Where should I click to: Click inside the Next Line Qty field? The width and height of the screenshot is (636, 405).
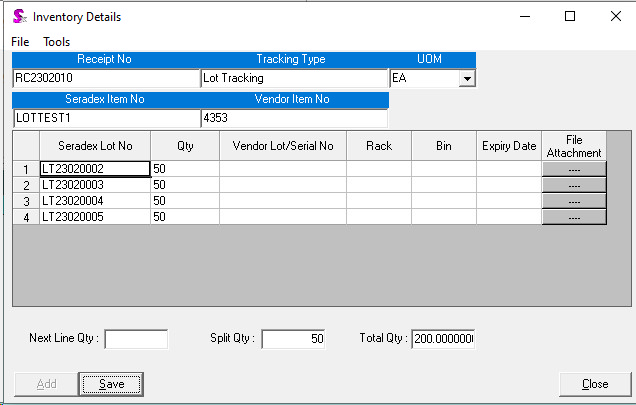pyautogui.click(x=136, y=339)
